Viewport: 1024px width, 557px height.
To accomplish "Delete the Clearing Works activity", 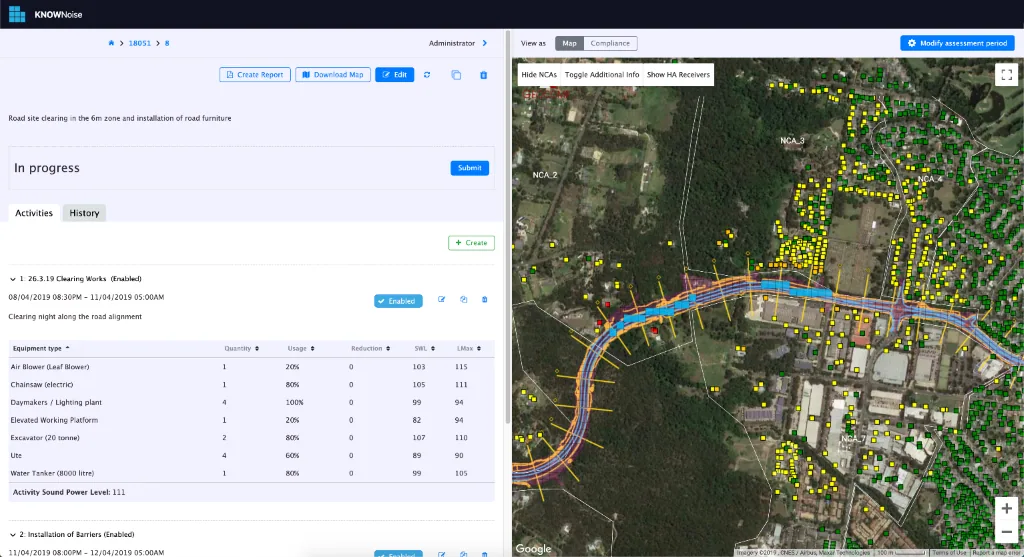I will click(x=485, y=300).
